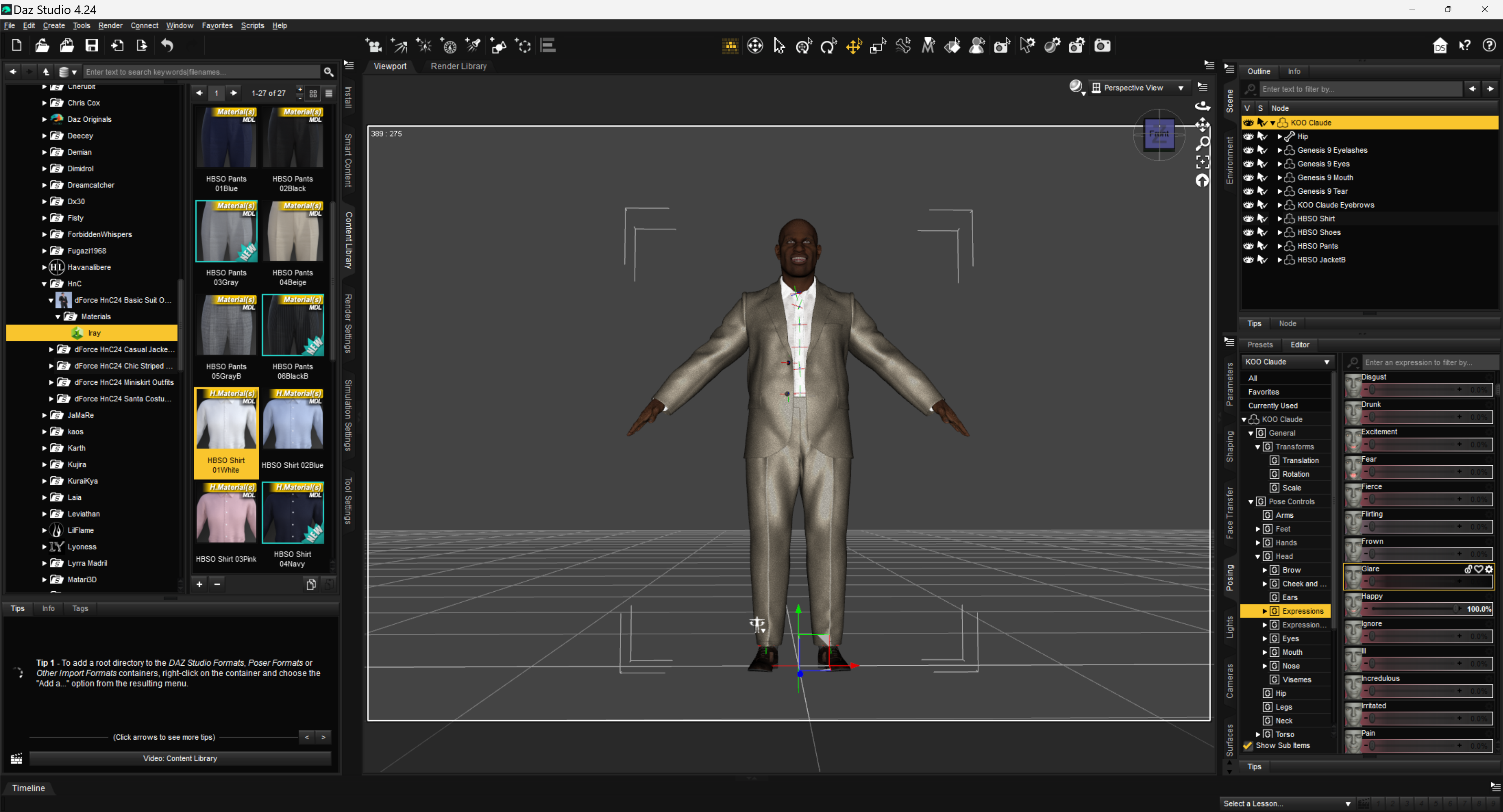Select the HBSO Pants 03Gray thumbnail
The width and height of the screenshot is (1503, 812).
click(x=226, y=232)
